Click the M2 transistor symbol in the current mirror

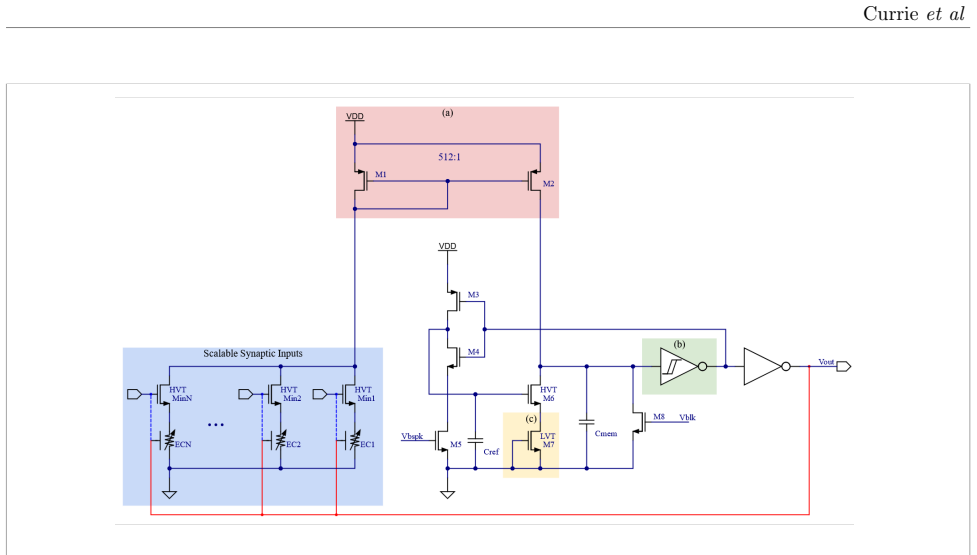click(x=535, y=181)
